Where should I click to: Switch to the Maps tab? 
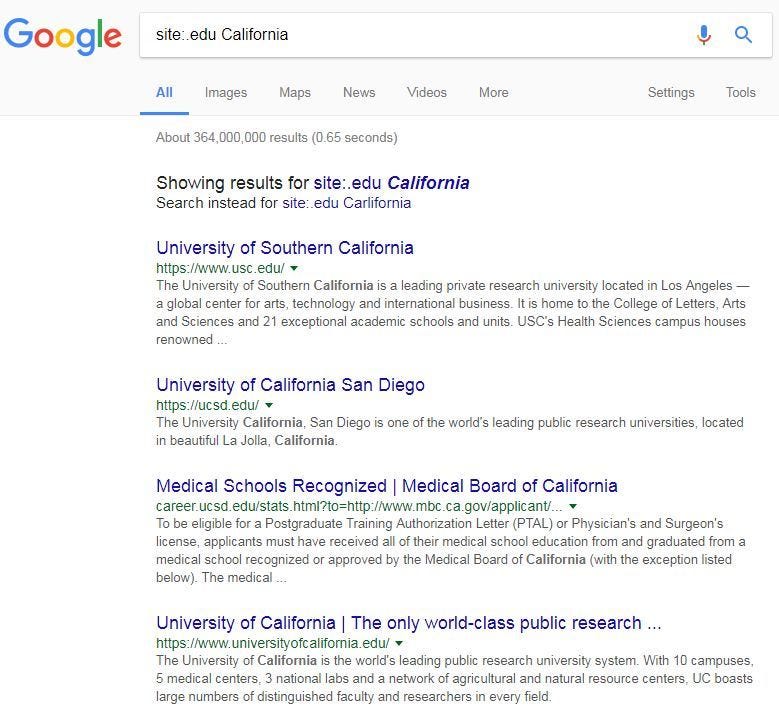[x=295, y=92]
